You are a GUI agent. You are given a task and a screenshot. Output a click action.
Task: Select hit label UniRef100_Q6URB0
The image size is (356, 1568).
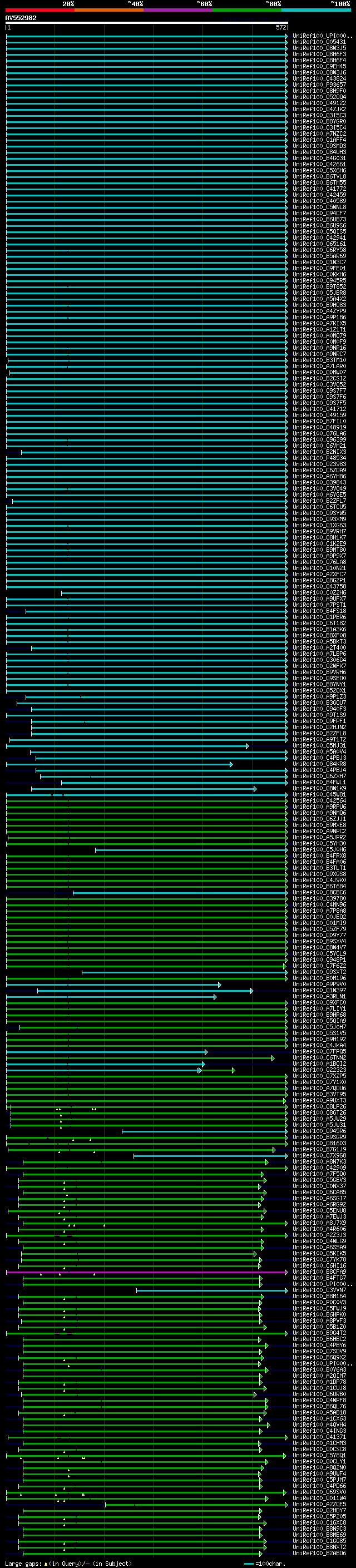[319, 1394]
